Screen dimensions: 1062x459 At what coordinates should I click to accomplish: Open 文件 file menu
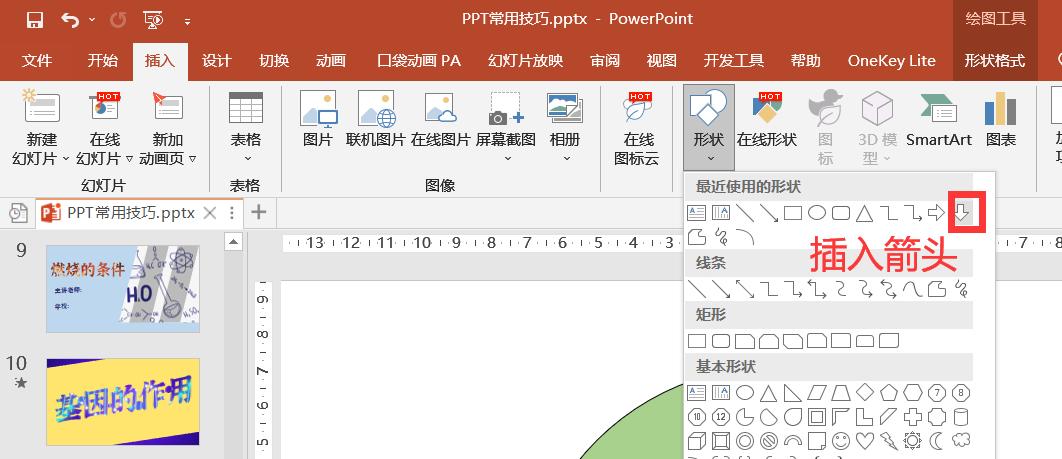37,60
